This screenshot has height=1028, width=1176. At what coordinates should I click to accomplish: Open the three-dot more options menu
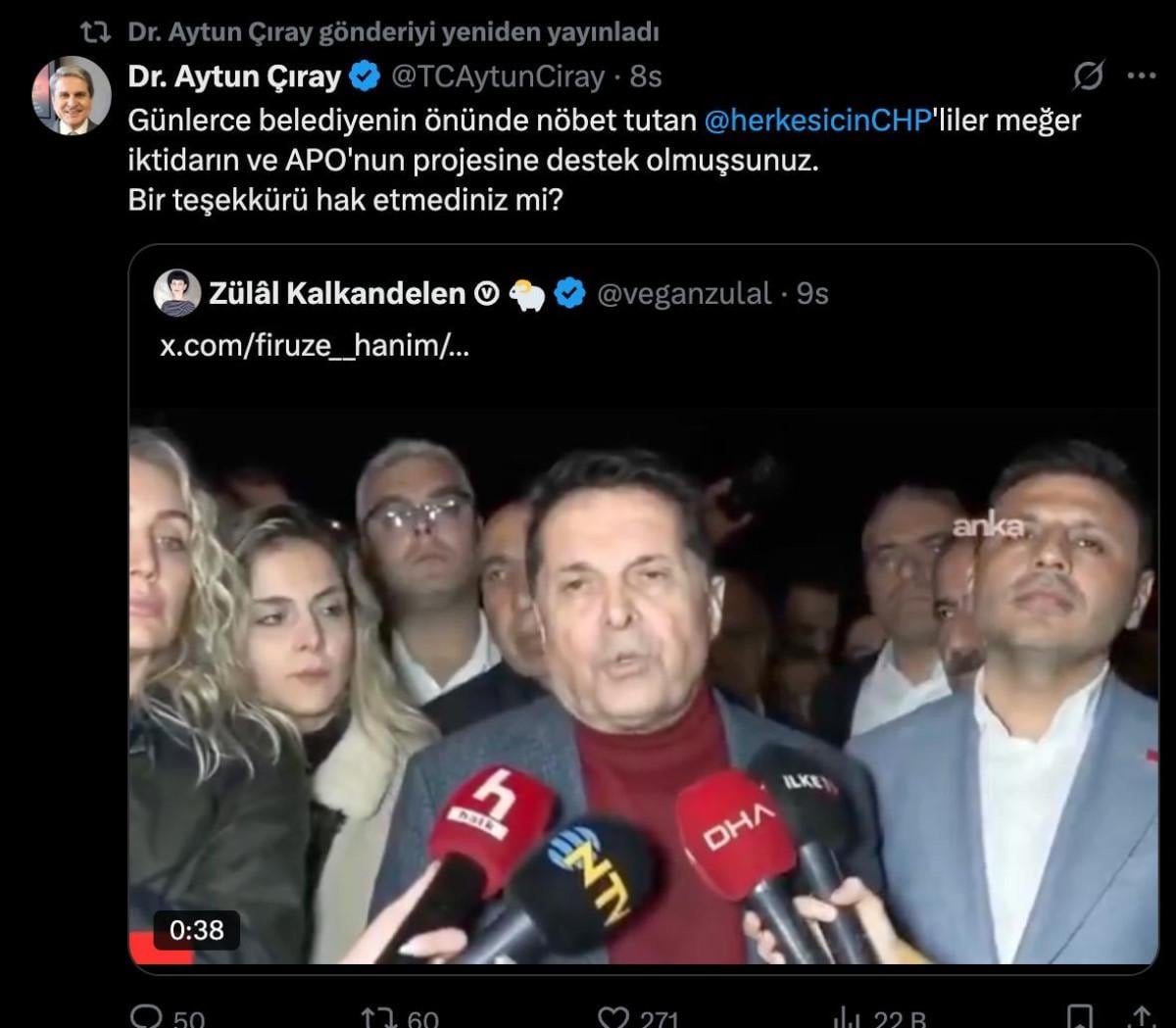(x=1142, y=75)
